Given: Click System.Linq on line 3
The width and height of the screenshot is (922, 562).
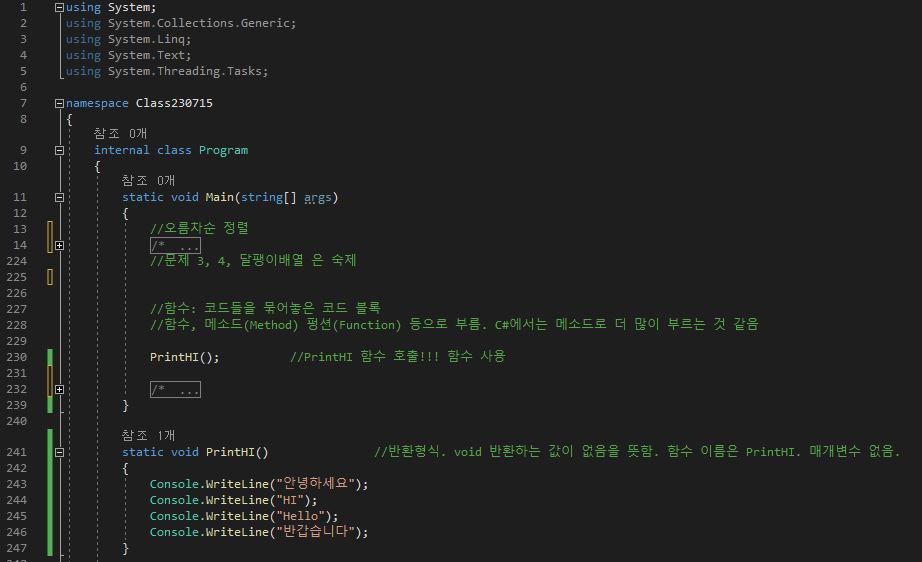Looking at the screenshot, I should point(146,39).
